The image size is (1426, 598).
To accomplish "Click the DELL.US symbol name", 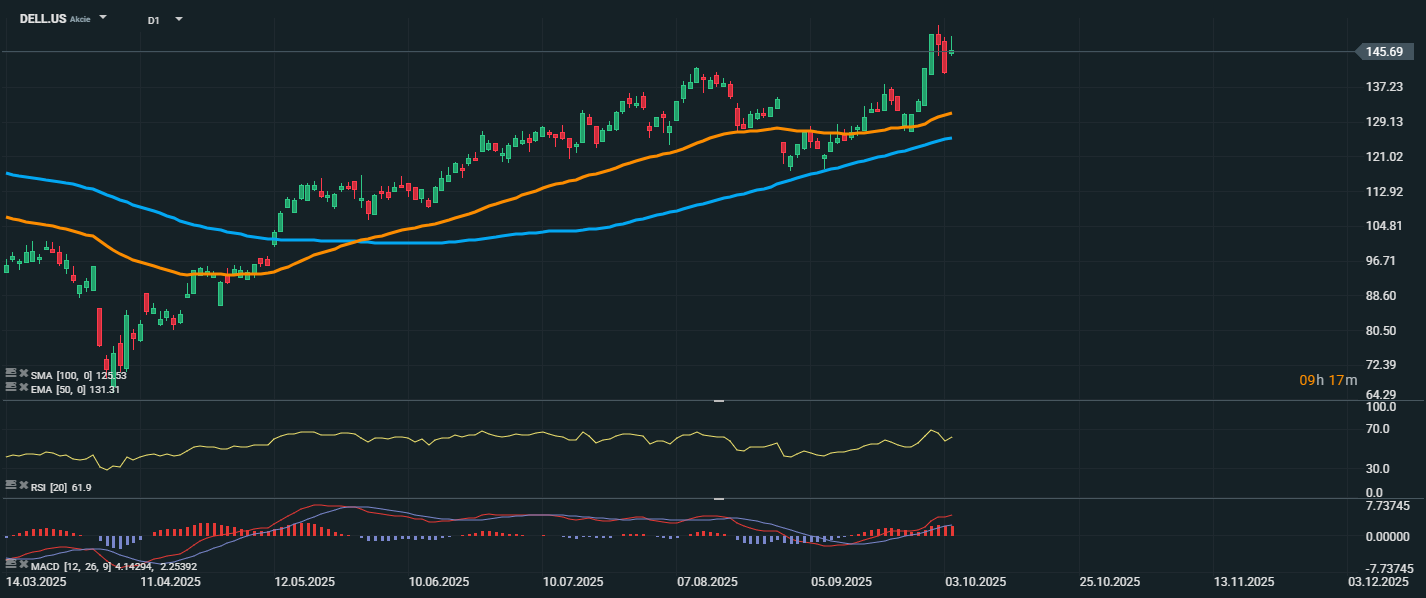I will point(42,19).
